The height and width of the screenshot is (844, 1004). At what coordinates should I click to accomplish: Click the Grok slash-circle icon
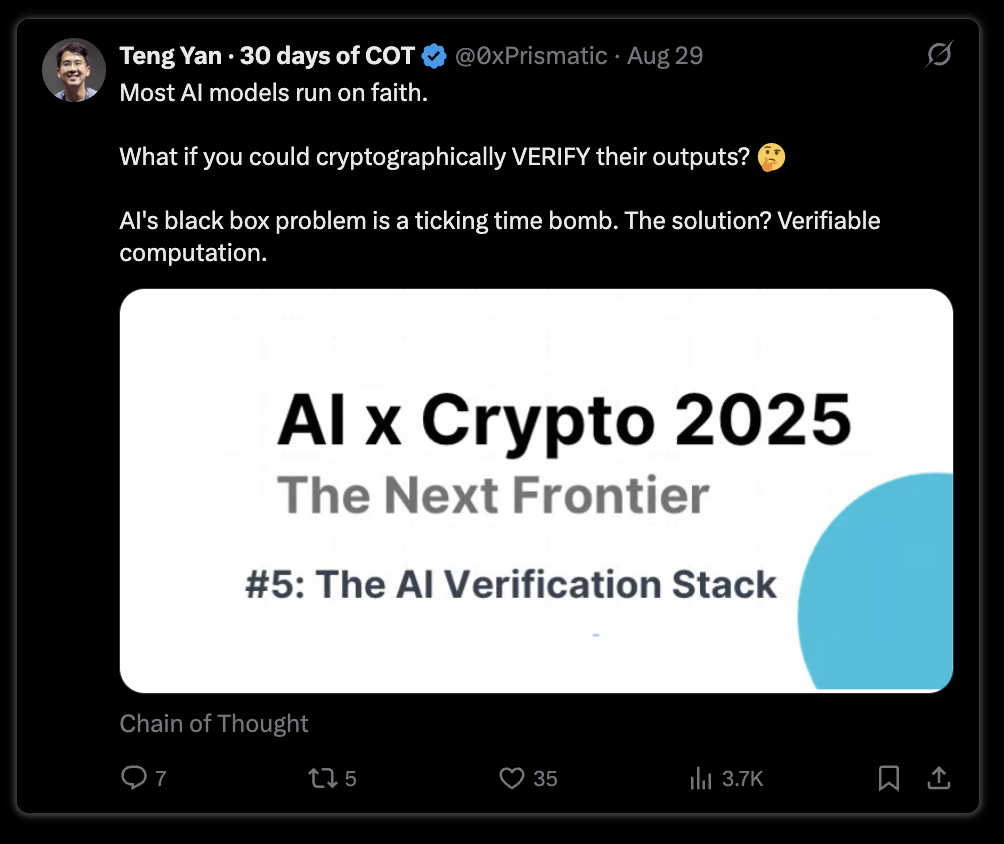click(939, 54)
